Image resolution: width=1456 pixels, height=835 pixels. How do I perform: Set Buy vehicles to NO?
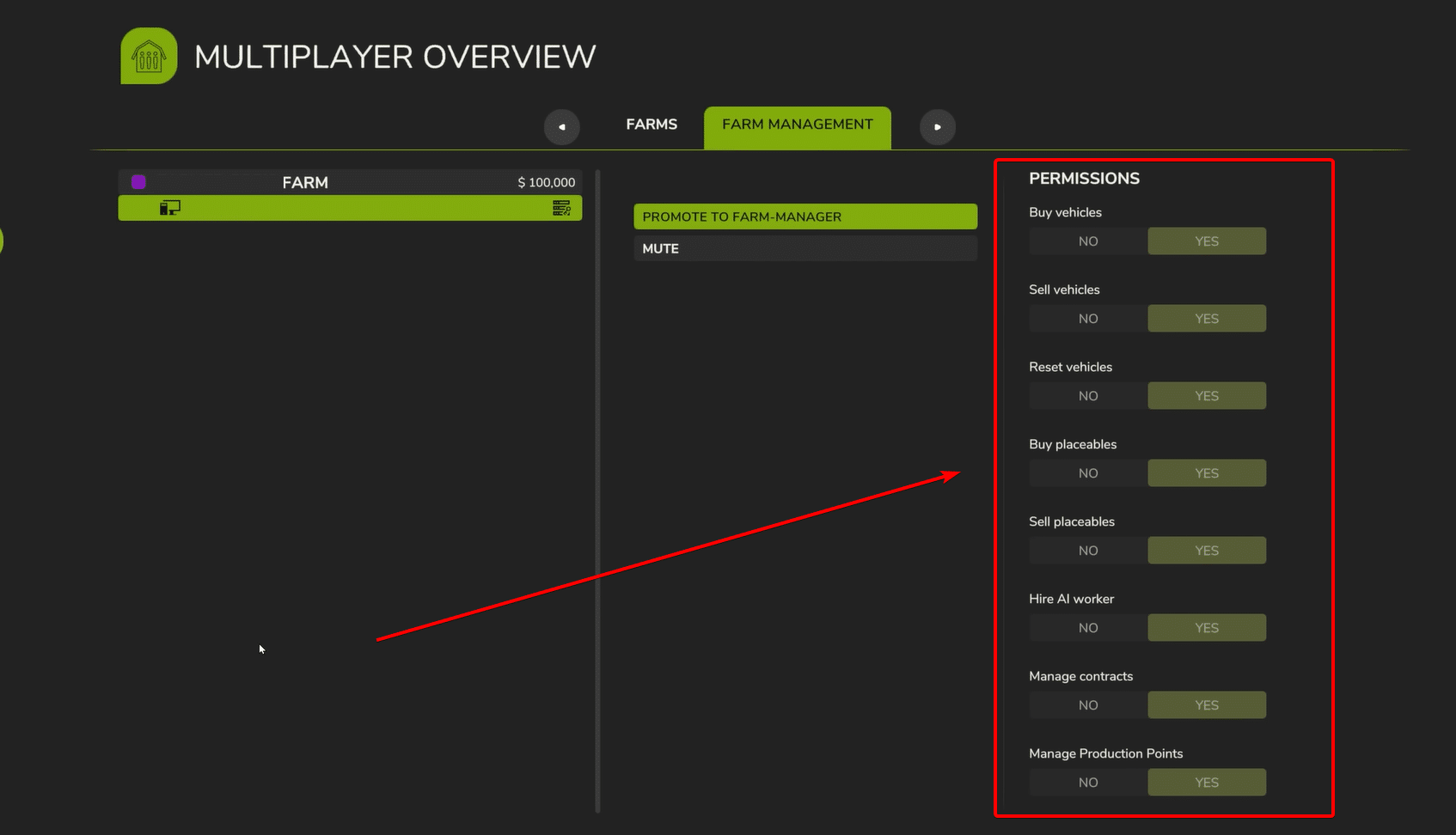(x=1088, y=241)
